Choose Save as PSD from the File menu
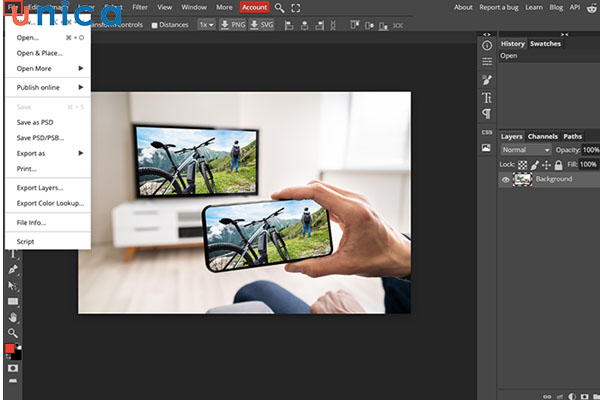 pos(35,122)
